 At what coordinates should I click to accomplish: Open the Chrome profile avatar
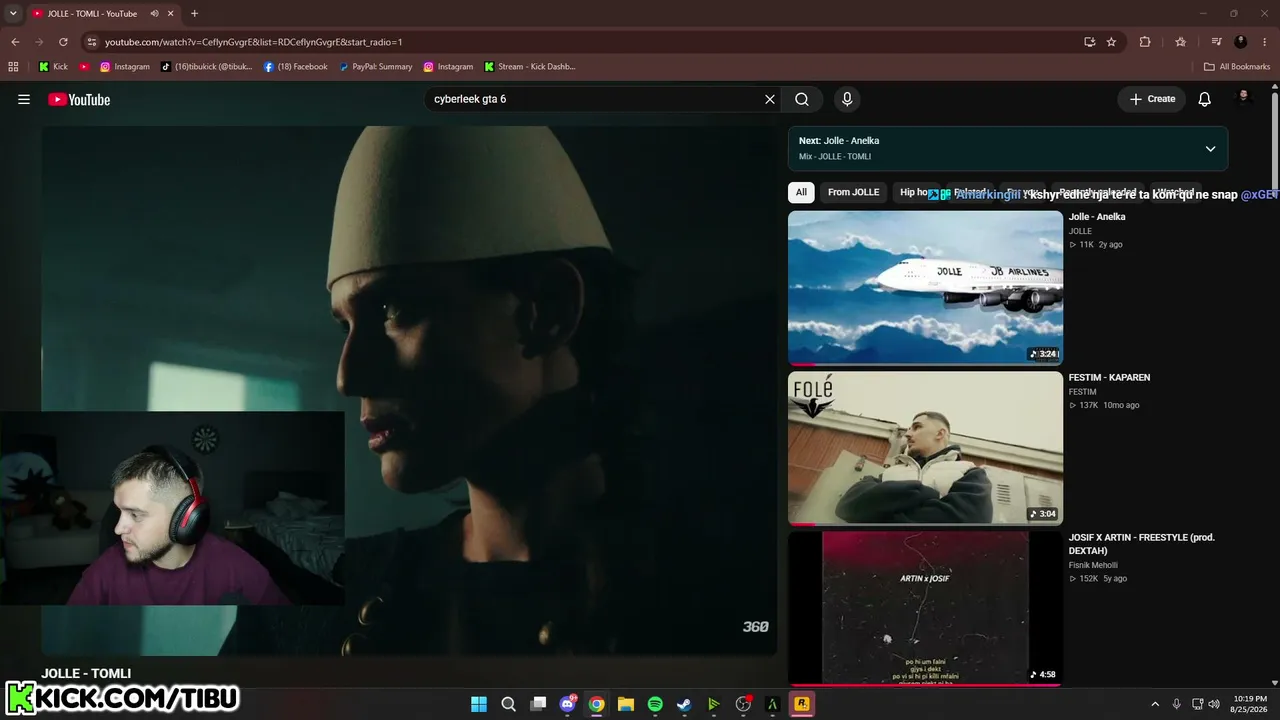1241,42
